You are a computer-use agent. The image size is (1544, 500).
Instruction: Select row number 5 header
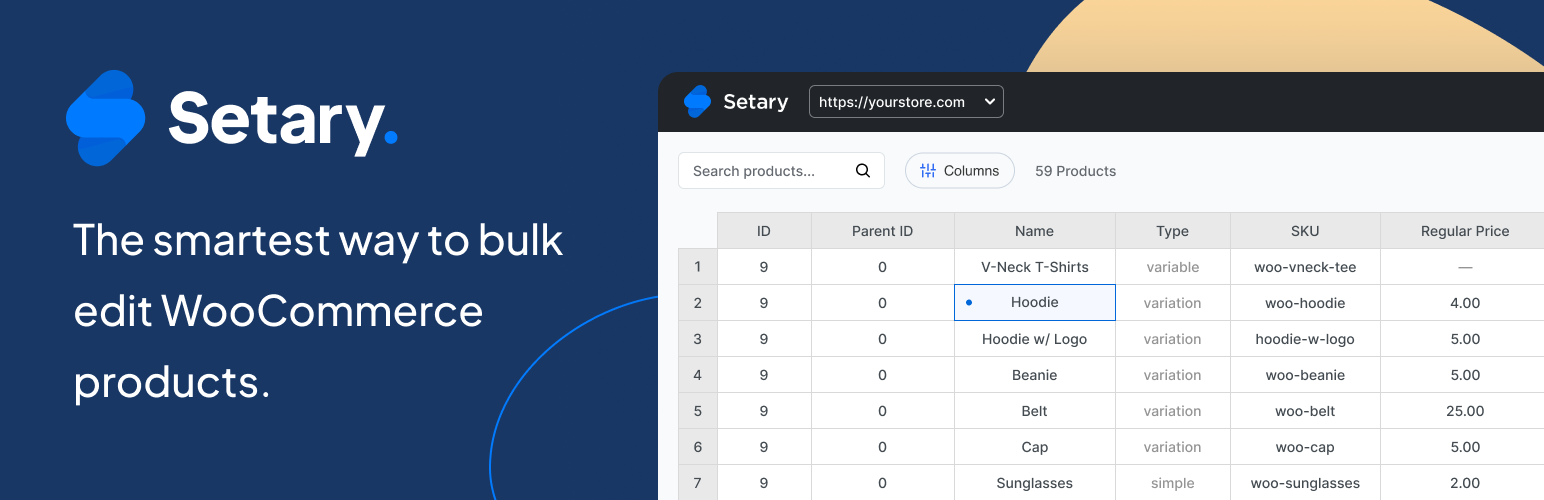697,411
